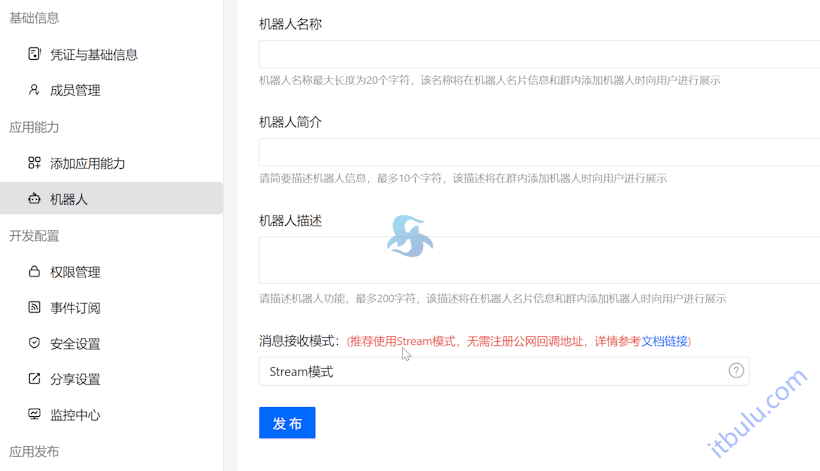Viewport: 820px width, 471px height.
Task: Click the 消息接收模式 label
Action: (300, 341)
